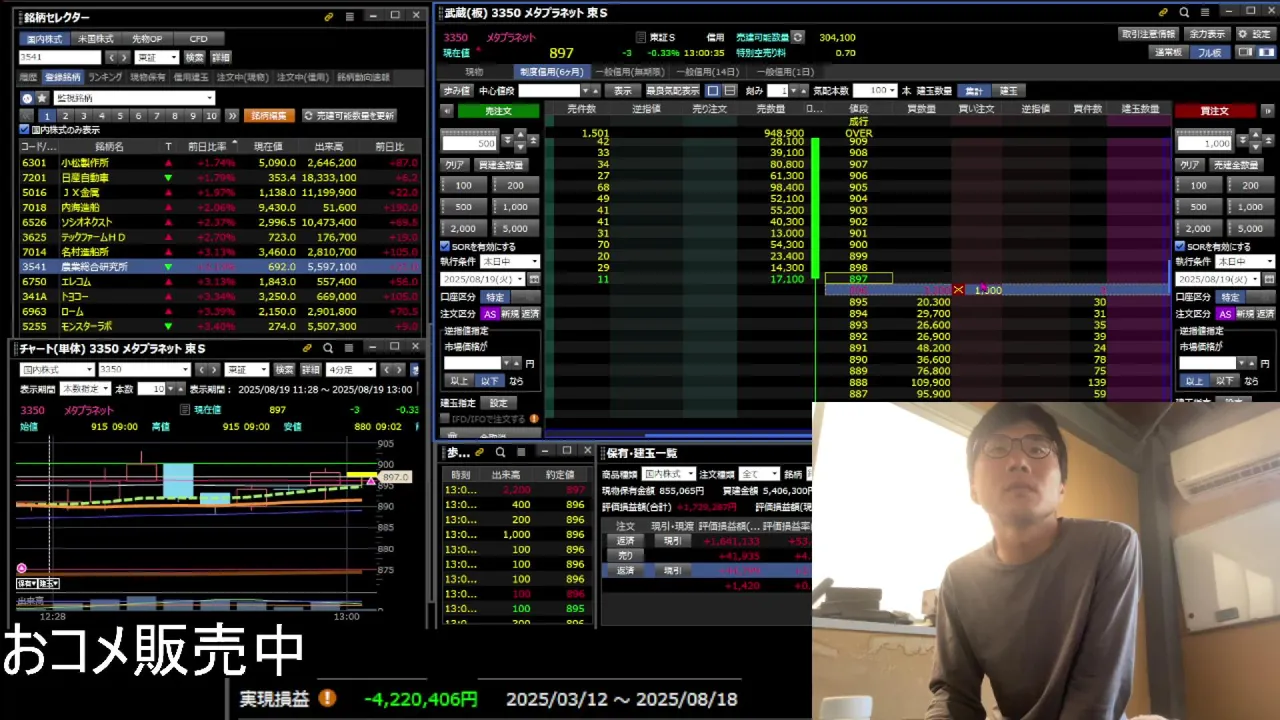The image size is (1280, 720).
Task: Switch to CFD tab
Action: (x=198, y=39)
